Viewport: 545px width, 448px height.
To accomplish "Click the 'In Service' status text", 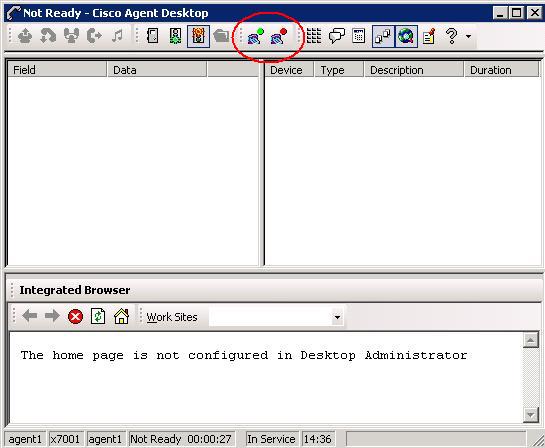I will pyautogui.click(x=271, y=439).
